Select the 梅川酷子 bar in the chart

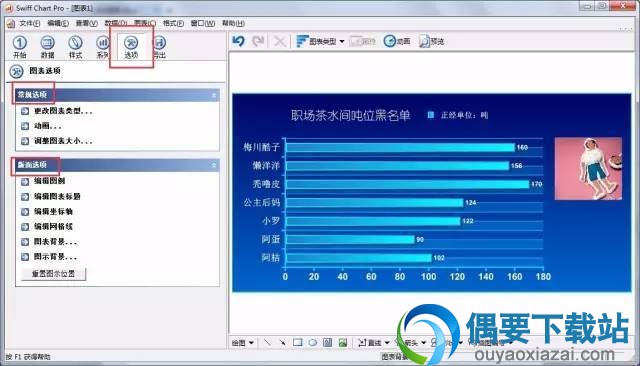tap(400, 147)
